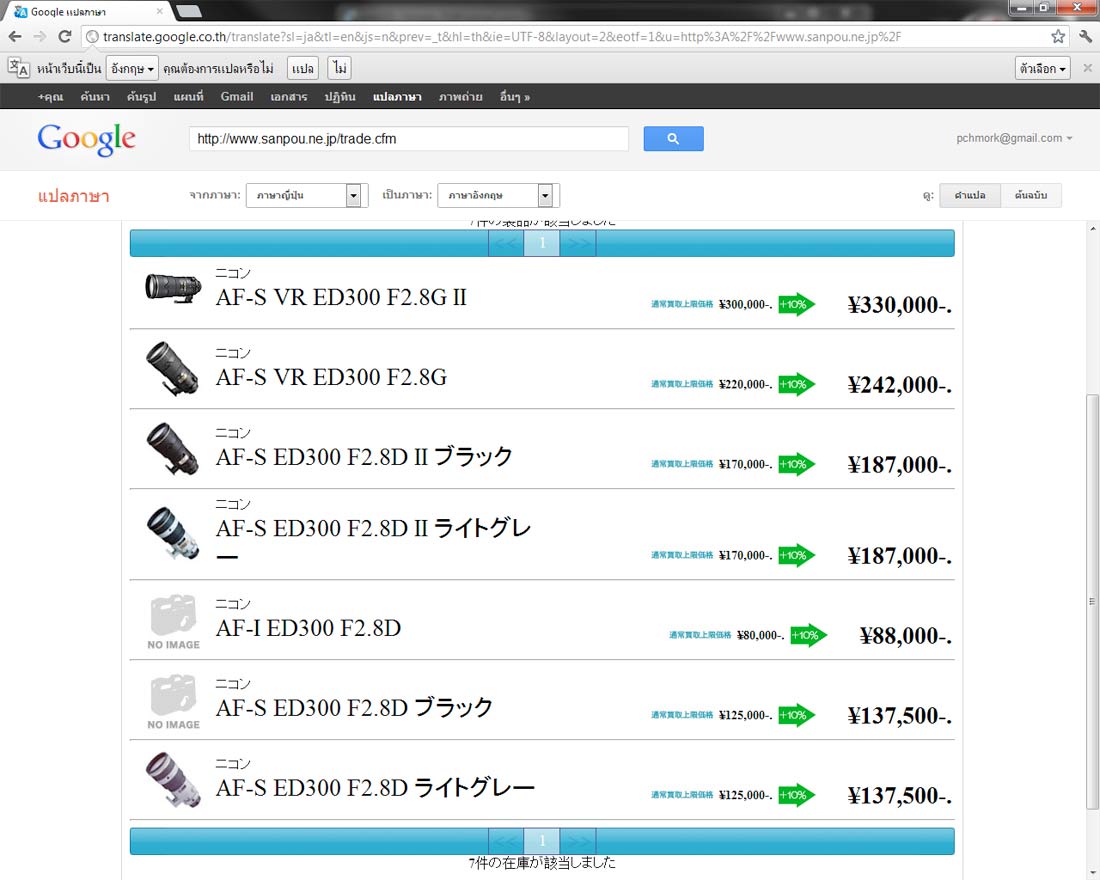The width and height of the screenshot is (1100, 880).
Task: Switch view to คำแปล (translation)
Action: [970, 195]
